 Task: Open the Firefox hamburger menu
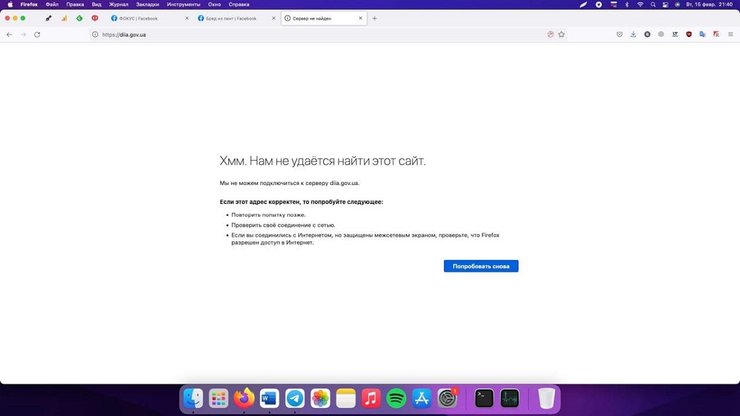730,34
